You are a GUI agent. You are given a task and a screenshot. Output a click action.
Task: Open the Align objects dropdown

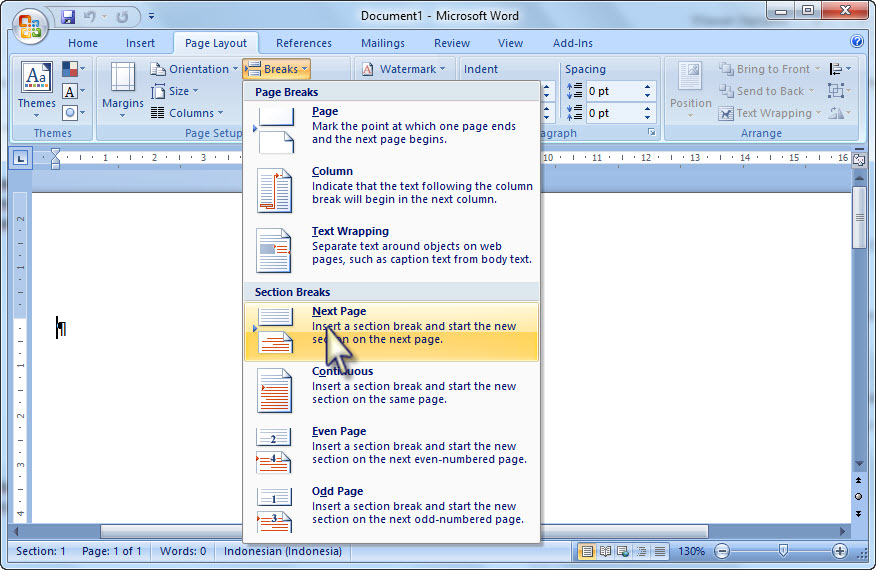(x=840, y=69)
